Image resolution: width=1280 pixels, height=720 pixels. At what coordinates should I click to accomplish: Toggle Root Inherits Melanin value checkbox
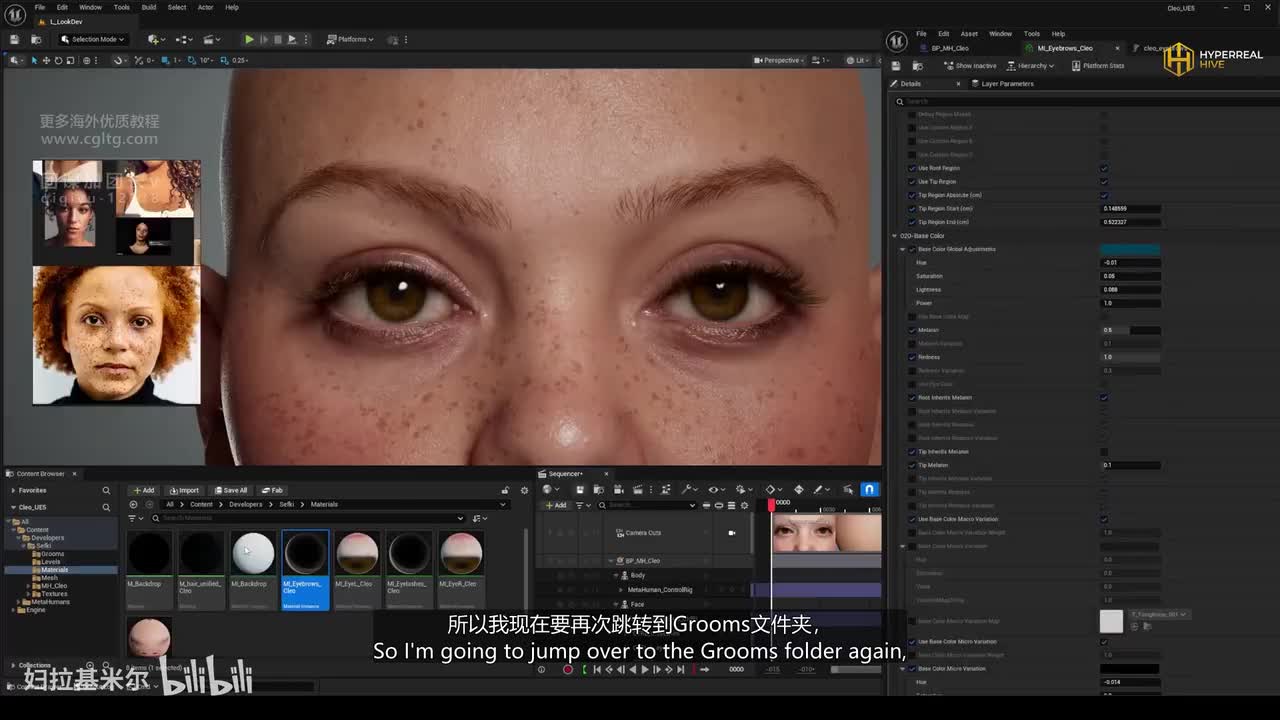click(1104, 397)
